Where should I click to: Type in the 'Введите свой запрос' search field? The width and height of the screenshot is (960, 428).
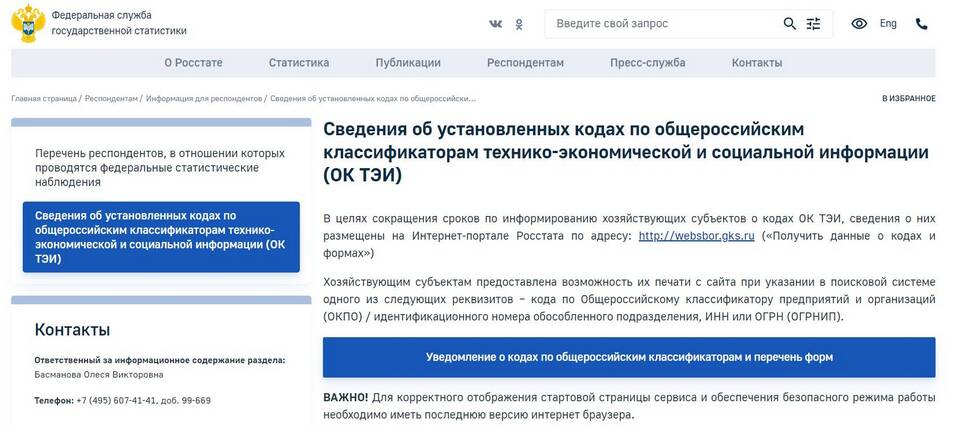pos(660,24)
